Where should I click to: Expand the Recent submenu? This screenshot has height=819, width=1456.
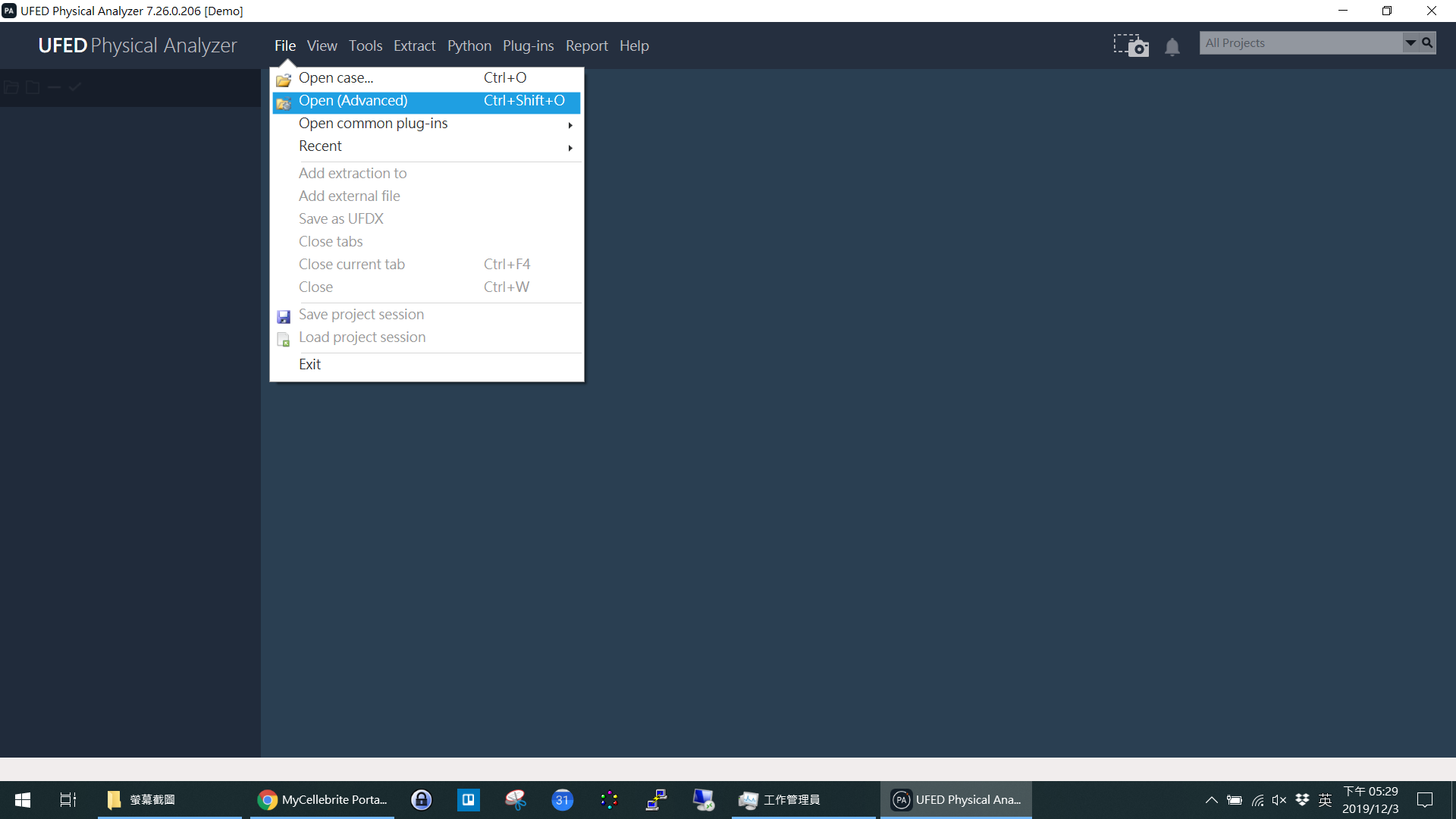click(x=426, y=146)
